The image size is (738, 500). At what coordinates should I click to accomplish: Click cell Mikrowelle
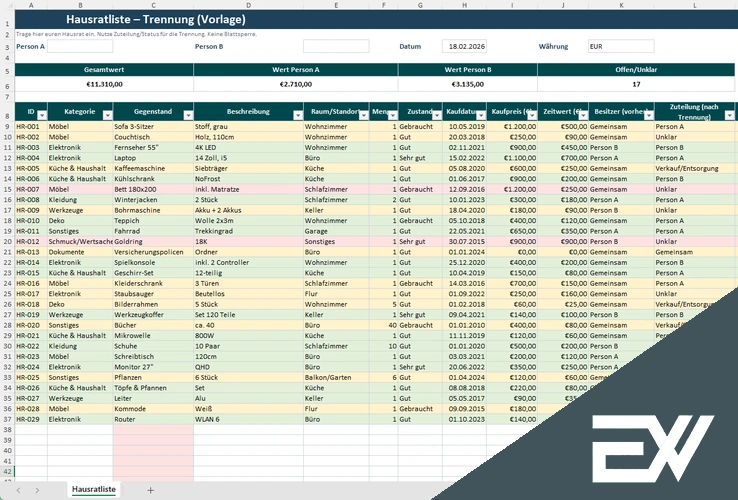[153, 336]
